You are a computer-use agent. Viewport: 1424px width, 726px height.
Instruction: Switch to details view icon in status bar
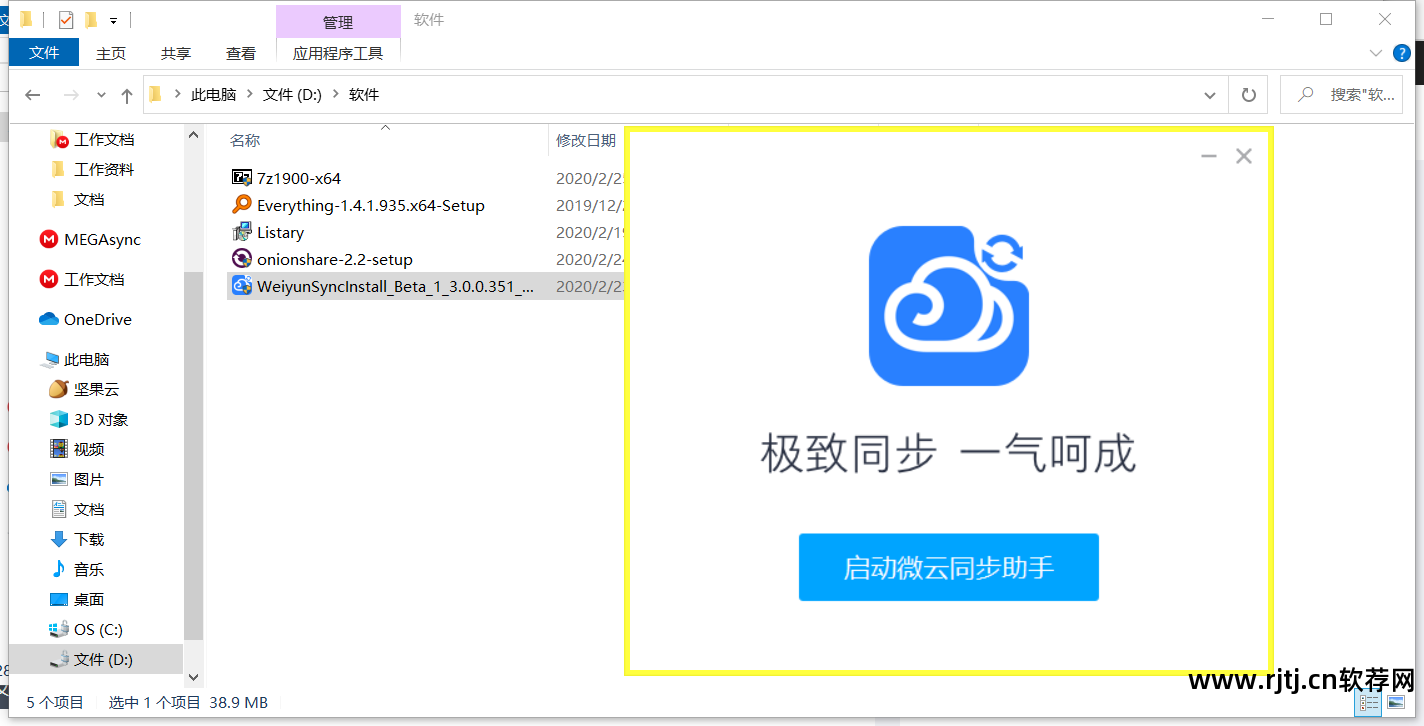point(1367,704)
